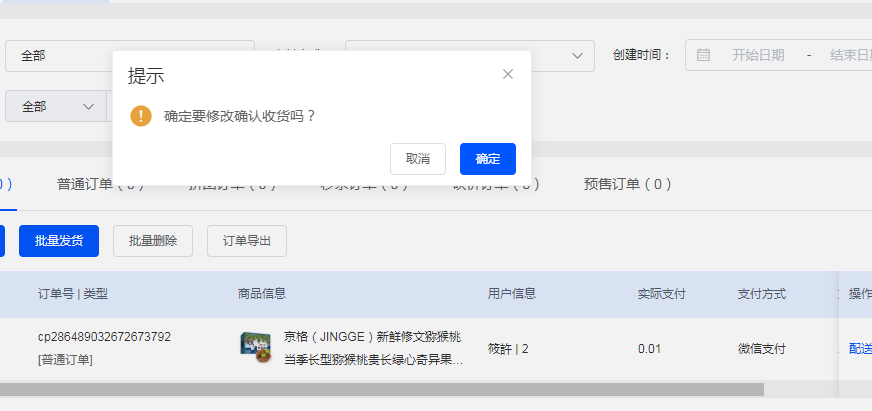Click the 订单号 | 类型 column header
872x411 pixels.
73,294
